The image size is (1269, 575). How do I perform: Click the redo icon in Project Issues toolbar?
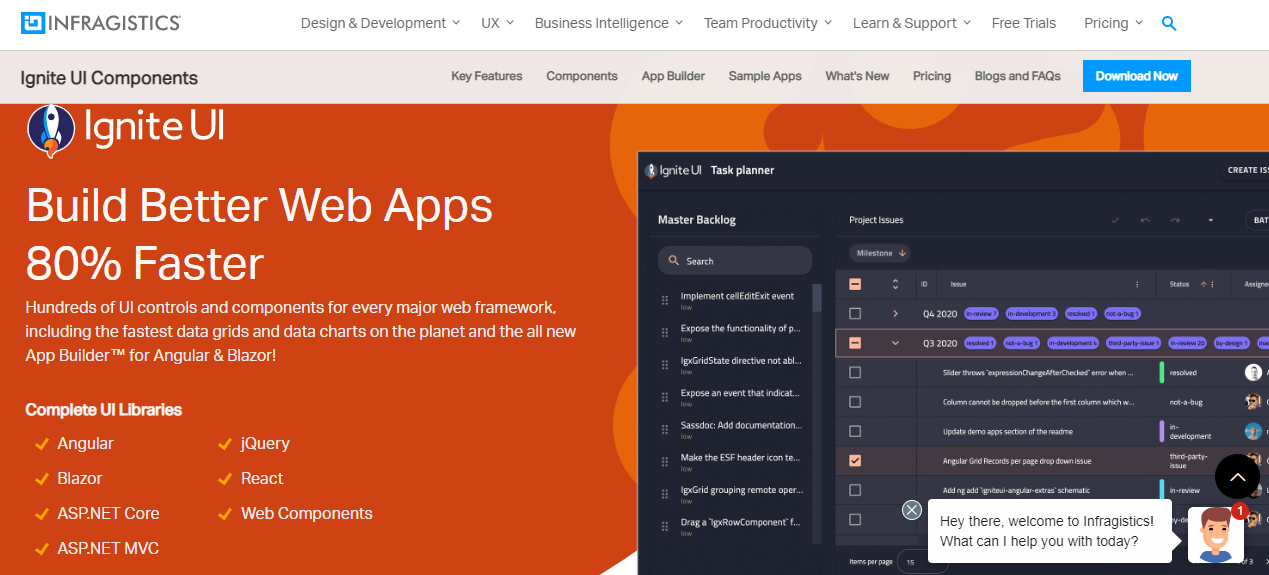click(1176, 220)
